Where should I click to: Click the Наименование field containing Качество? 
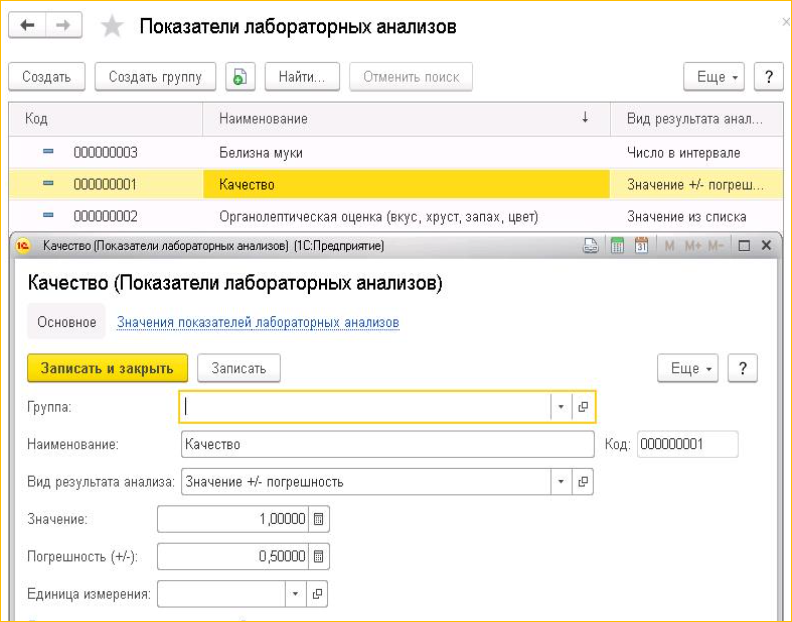[x=387, y=444]
